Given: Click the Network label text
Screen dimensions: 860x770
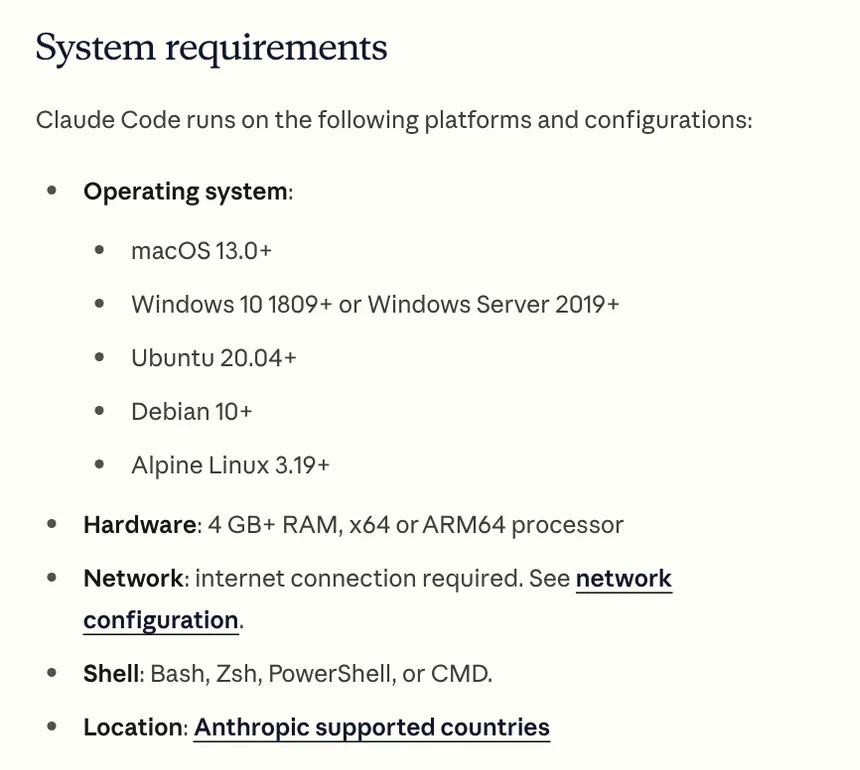Looking at the screenshot, I should (x=133, y=579).
